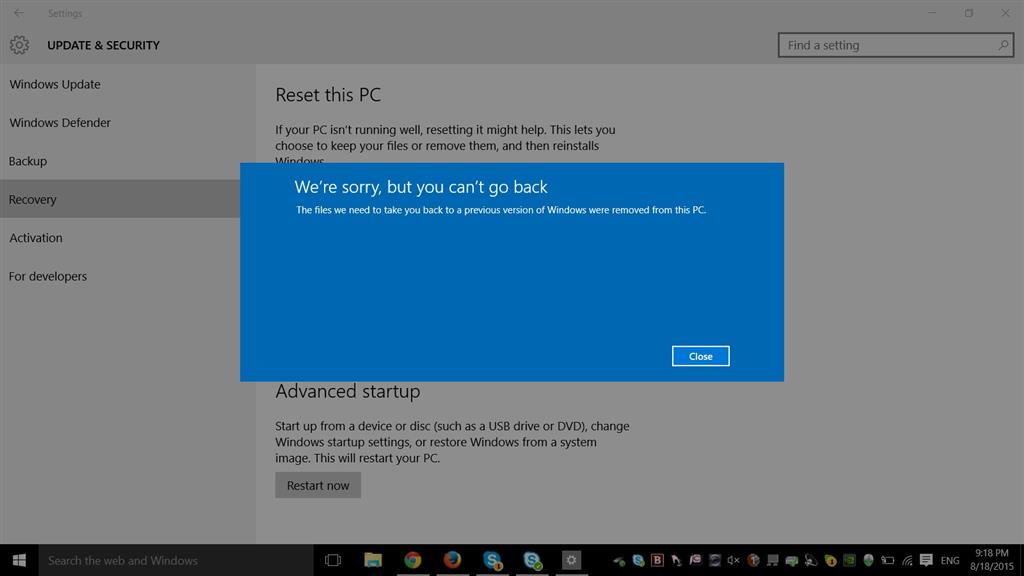
Task: Click the orange round tray icon
Action: click(753, 560)
